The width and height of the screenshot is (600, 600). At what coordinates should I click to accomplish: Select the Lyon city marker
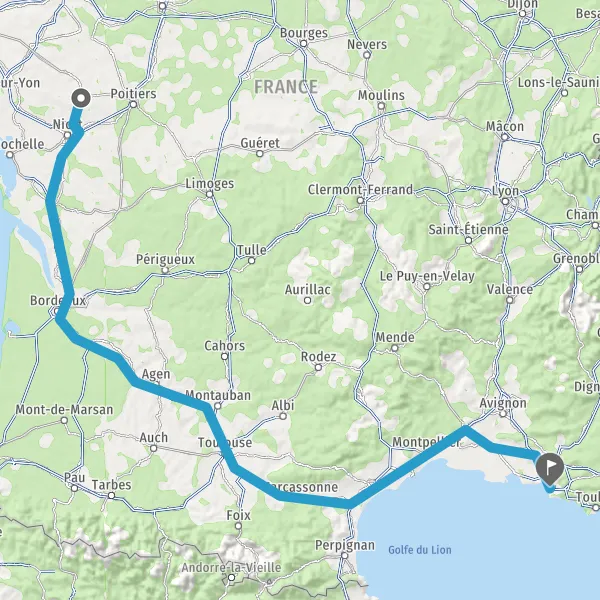coord(505,201)
